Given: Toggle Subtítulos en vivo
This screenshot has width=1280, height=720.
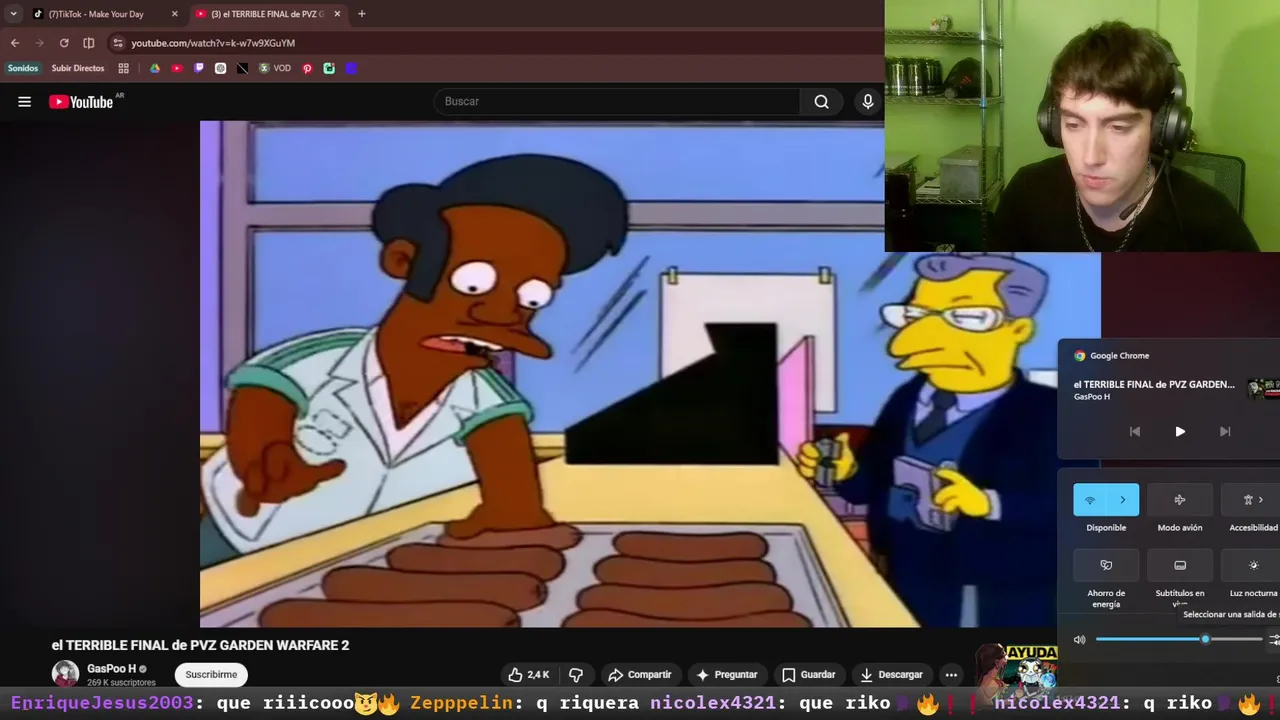Looking at the screenshot, I should pyautogui.click(x=1180, y=565).
